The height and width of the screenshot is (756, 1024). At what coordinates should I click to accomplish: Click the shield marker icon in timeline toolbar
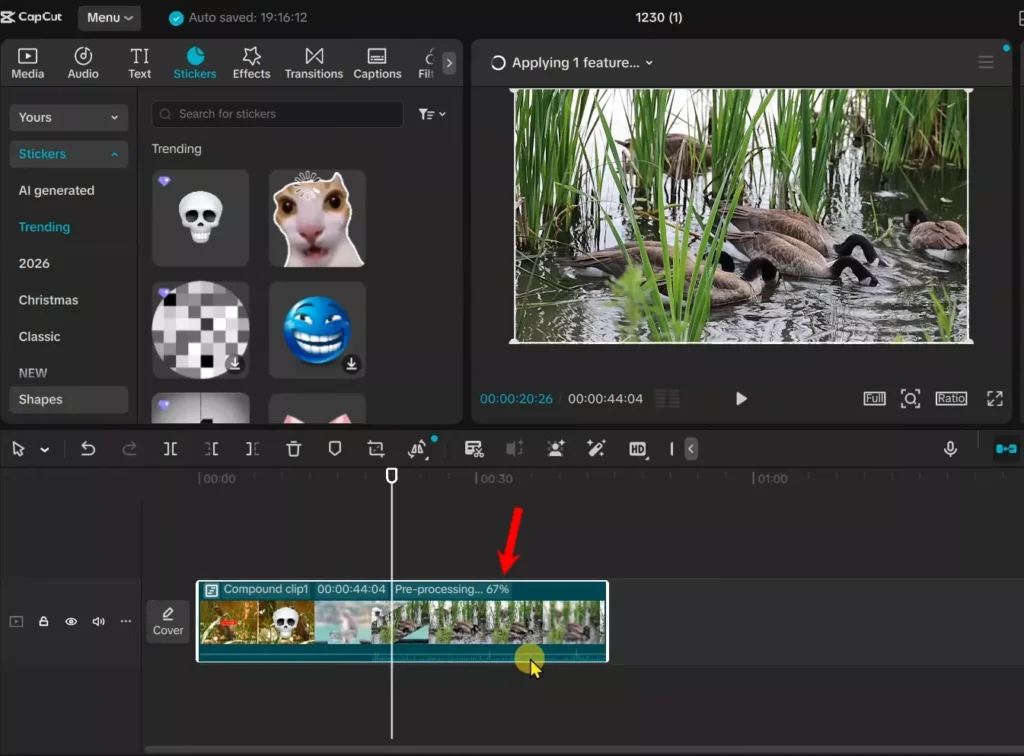[x=335, y=449]
